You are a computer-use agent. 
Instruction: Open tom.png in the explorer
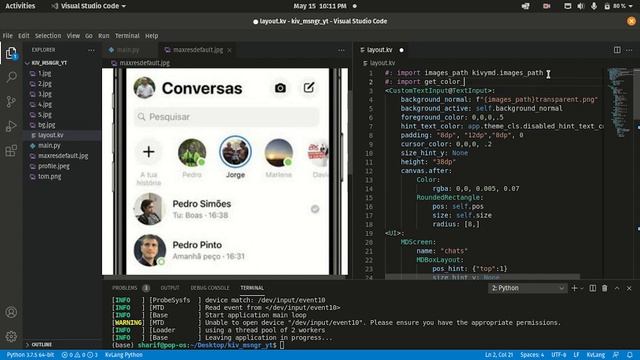pyautogui.click(x=49, y=176)
